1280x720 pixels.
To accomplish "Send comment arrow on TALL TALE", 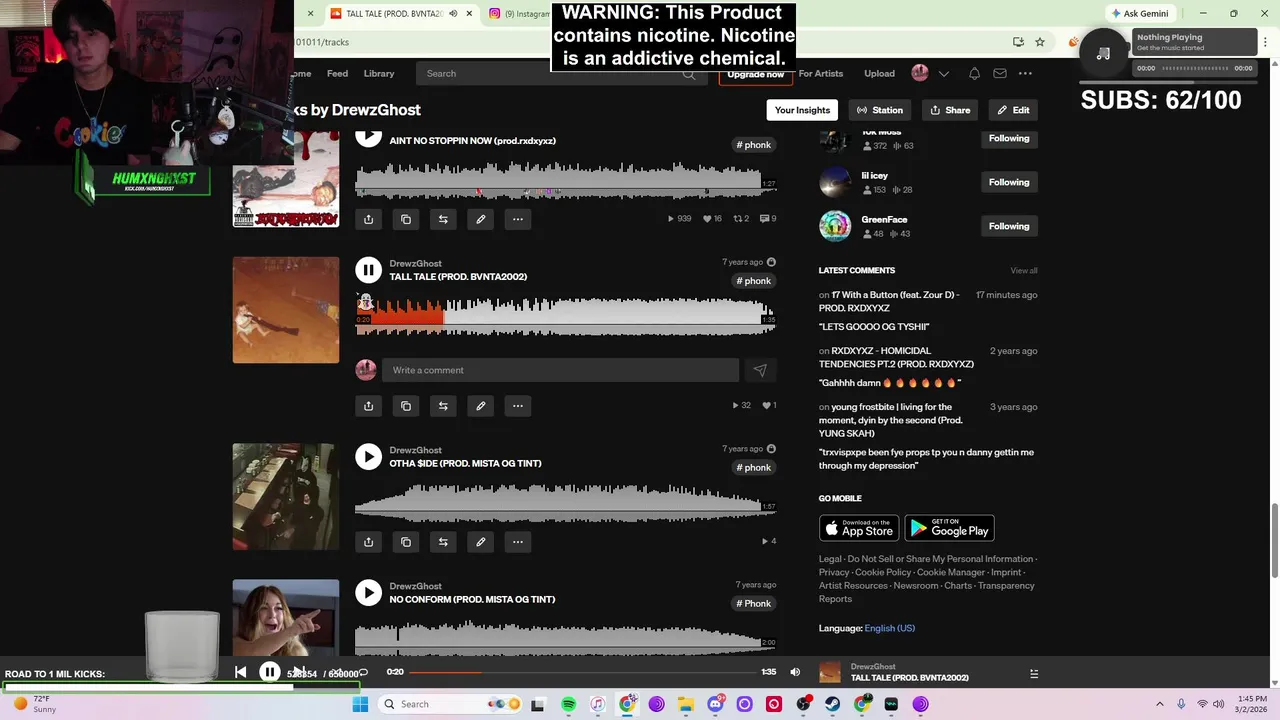I will pyautogui.click(x=760, y=370).
